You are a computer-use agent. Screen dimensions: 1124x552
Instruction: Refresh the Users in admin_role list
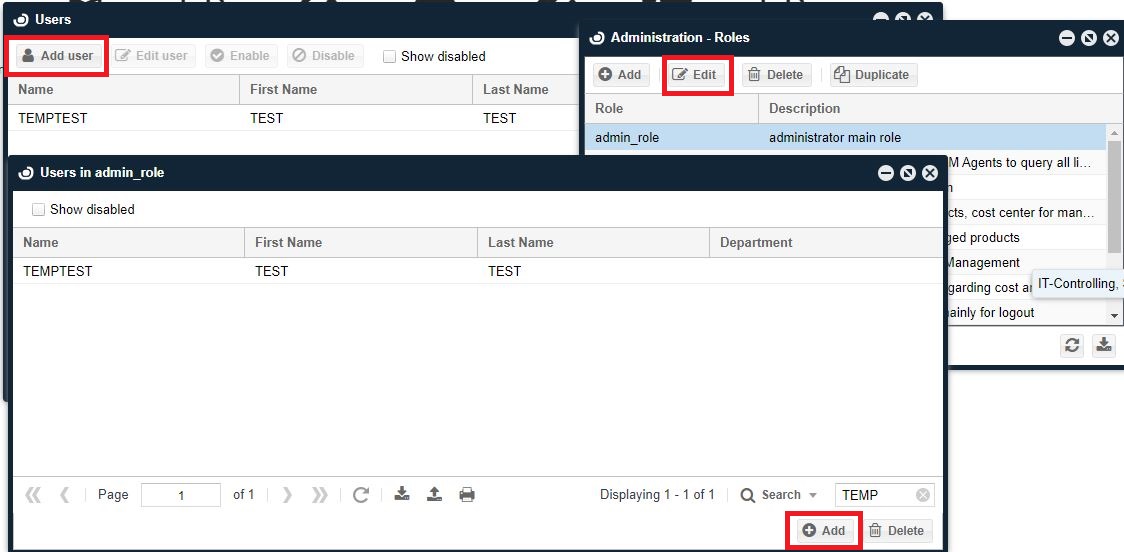click(x=361, y=495)
